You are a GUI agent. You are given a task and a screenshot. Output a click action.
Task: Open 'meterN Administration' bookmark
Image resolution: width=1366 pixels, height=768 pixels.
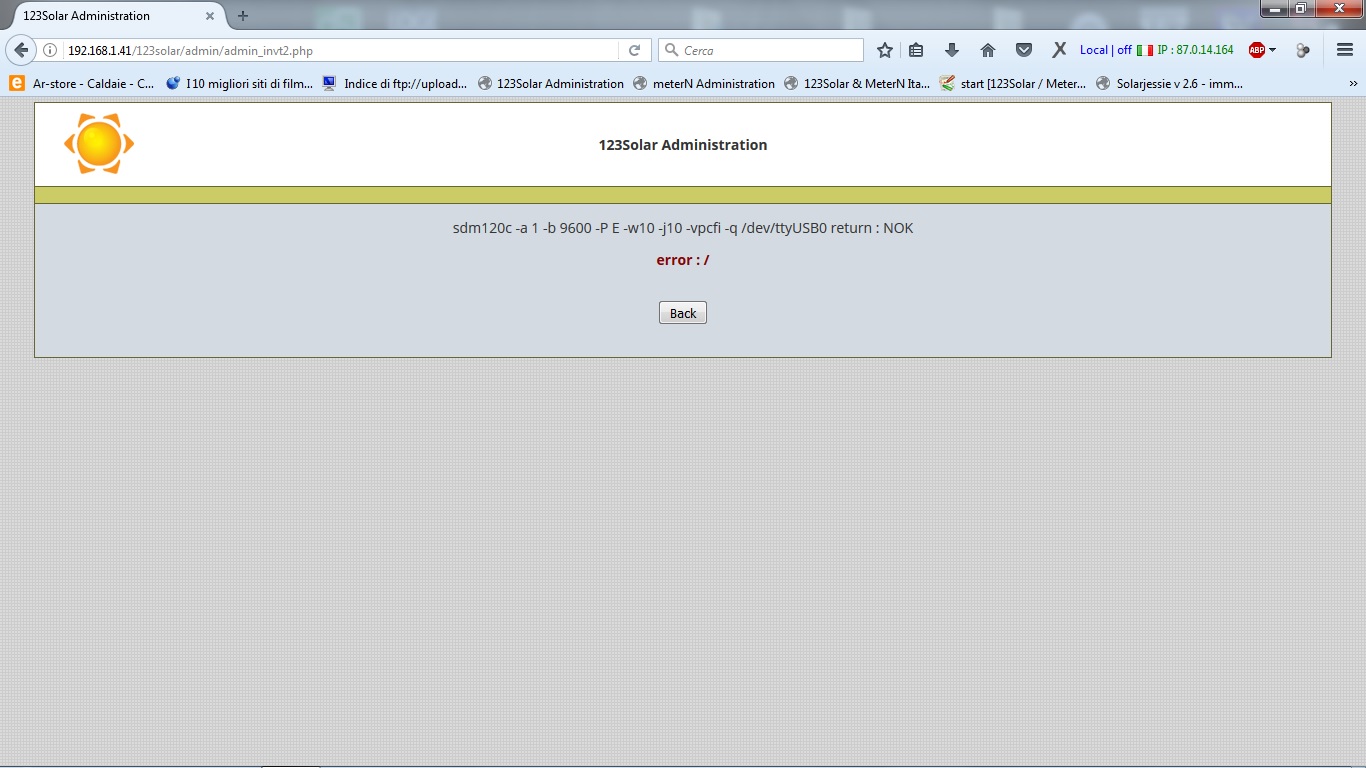coord(704,84)
